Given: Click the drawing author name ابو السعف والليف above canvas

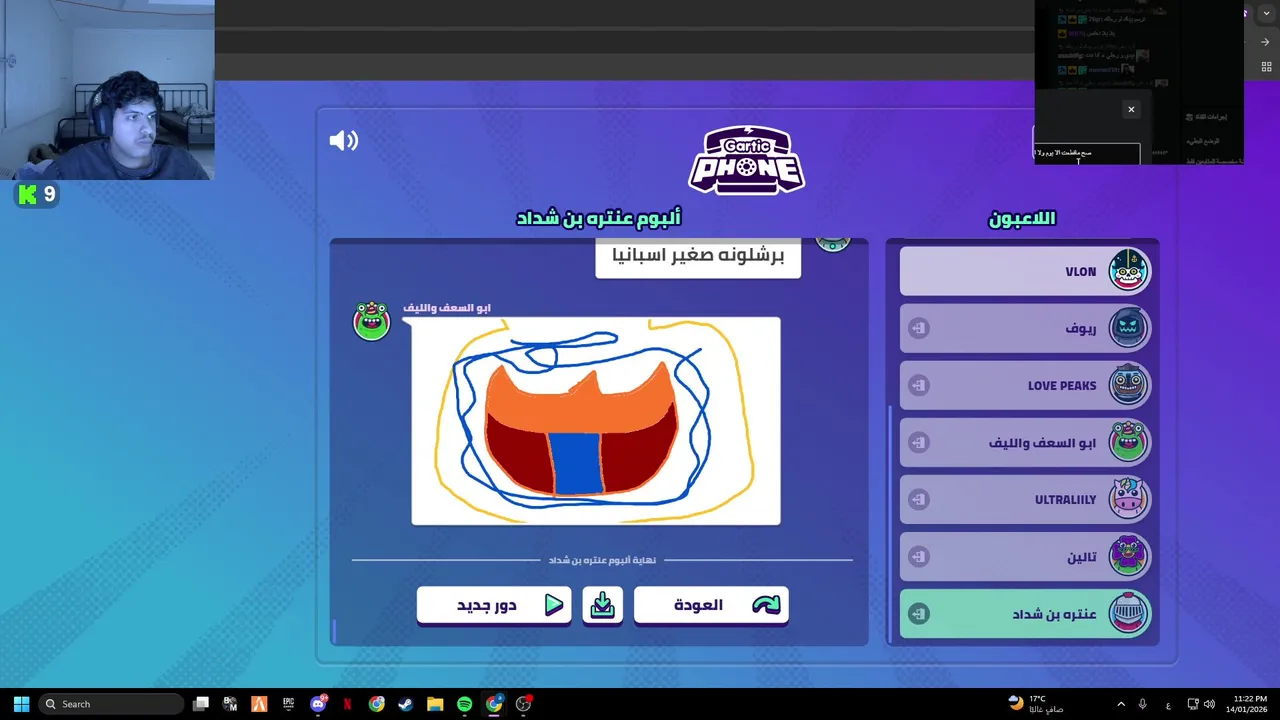Looking at the screenshot, I should [447, 308].
